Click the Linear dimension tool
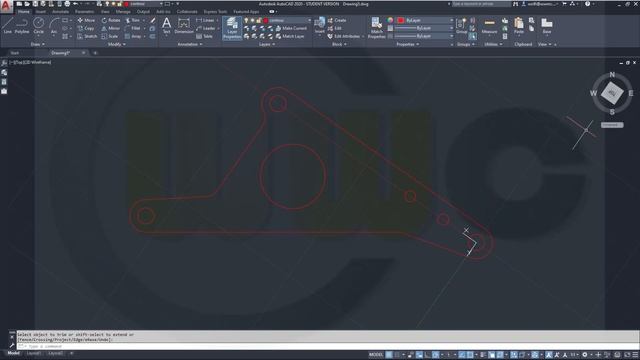Screen dimensions: 640x360 (205, 20)
